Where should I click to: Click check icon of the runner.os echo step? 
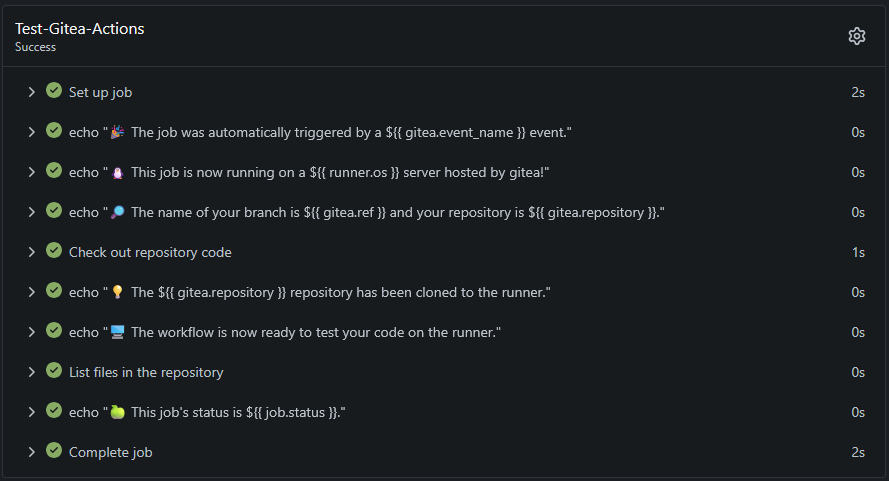(x=54, y=171)
